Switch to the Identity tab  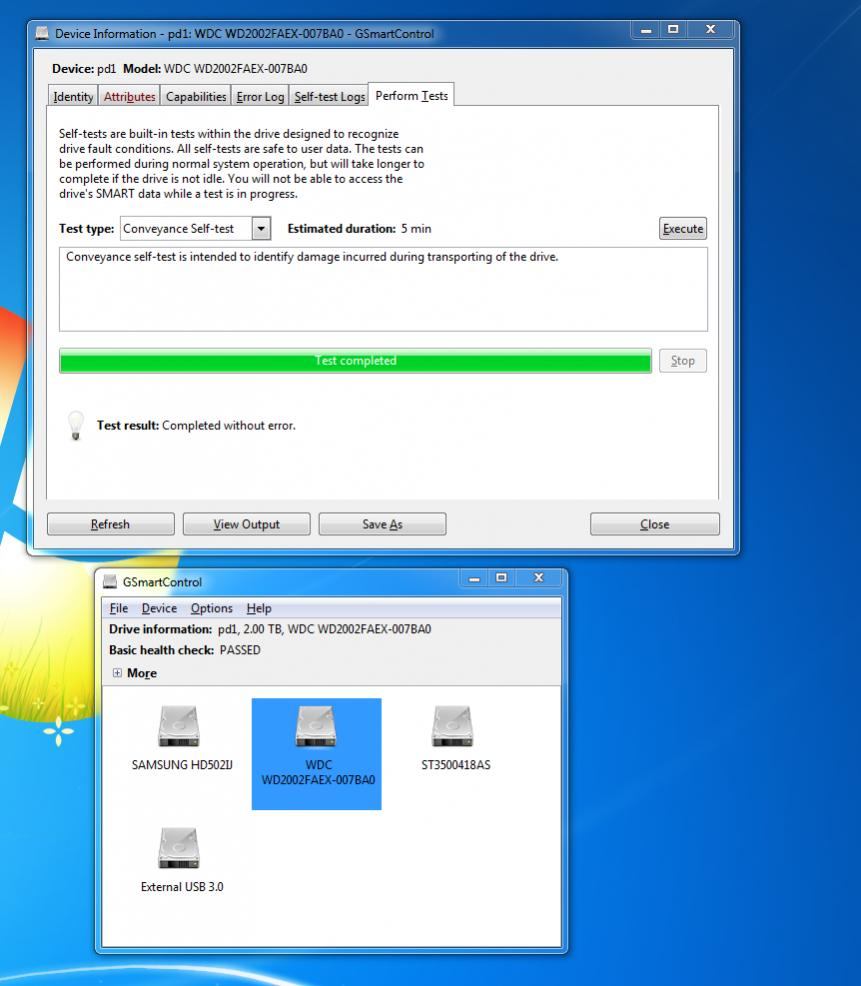73,96
